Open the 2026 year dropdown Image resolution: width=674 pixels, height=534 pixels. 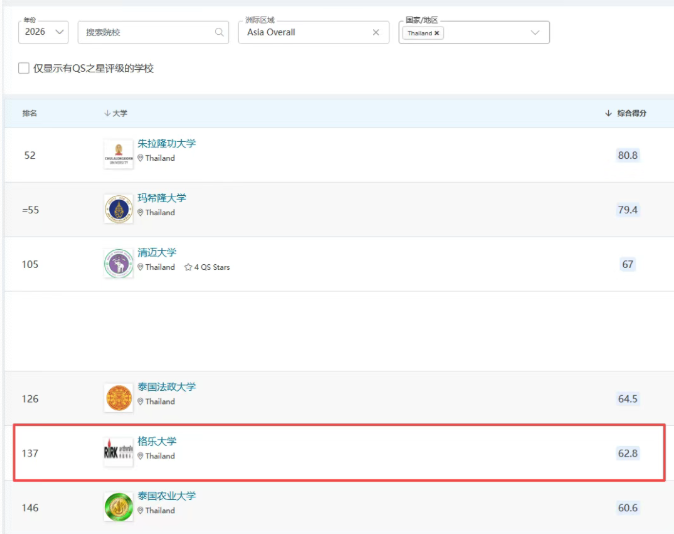tap(43, 32)
